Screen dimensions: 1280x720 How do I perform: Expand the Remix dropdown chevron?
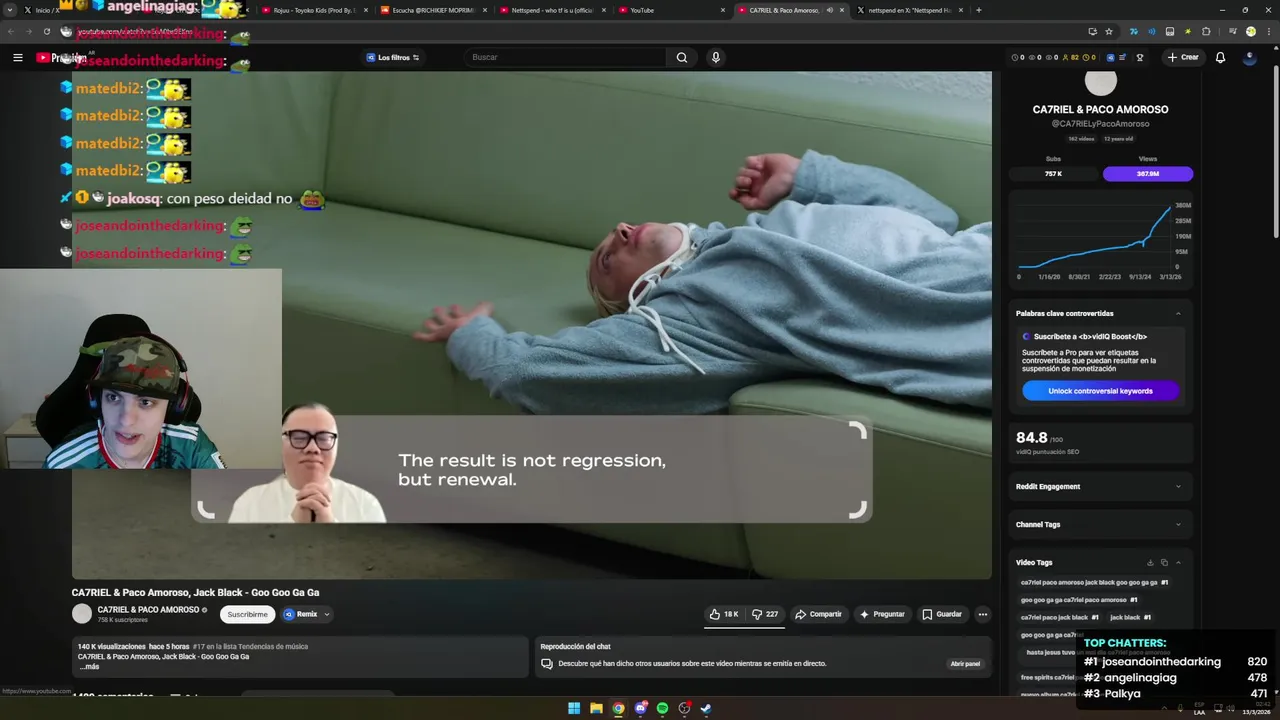click(326, 614)
